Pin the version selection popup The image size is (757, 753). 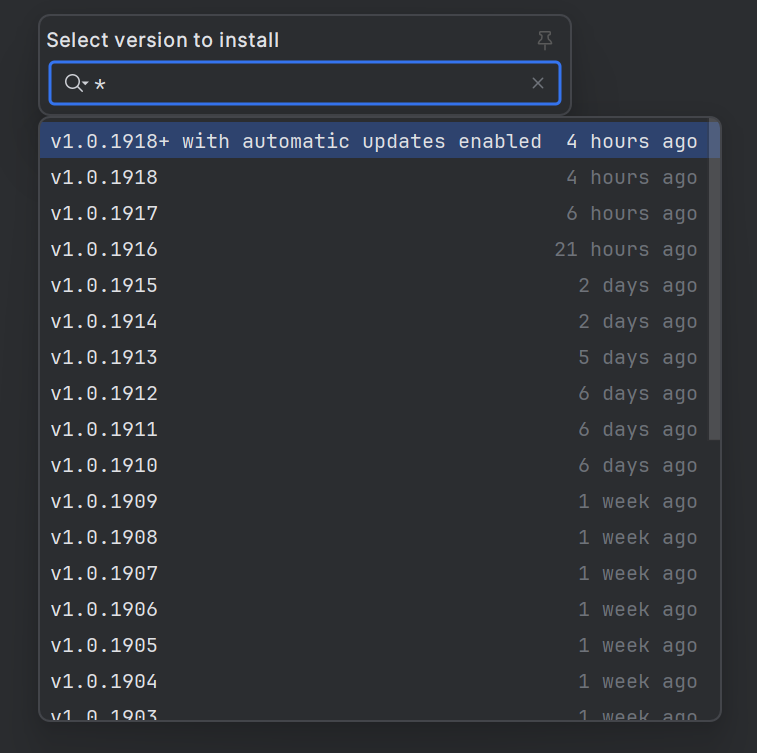(544, 40)
